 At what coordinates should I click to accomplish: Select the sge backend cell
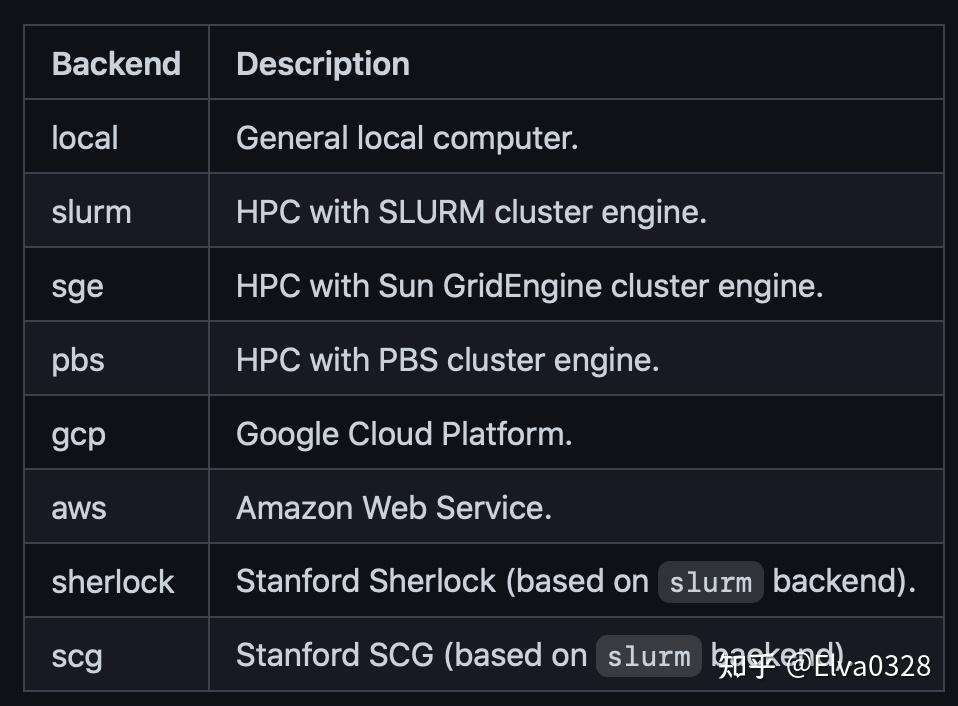point(78,286)
